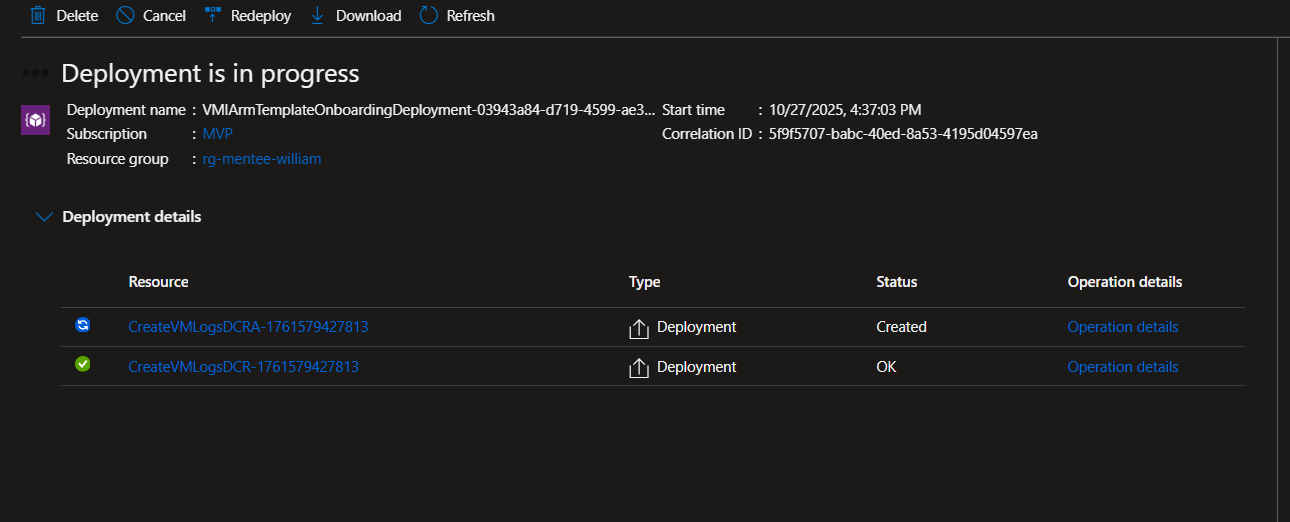Click the Delete trash icon
This screenshot has height=522, width=1290.
tap(38, 15)
